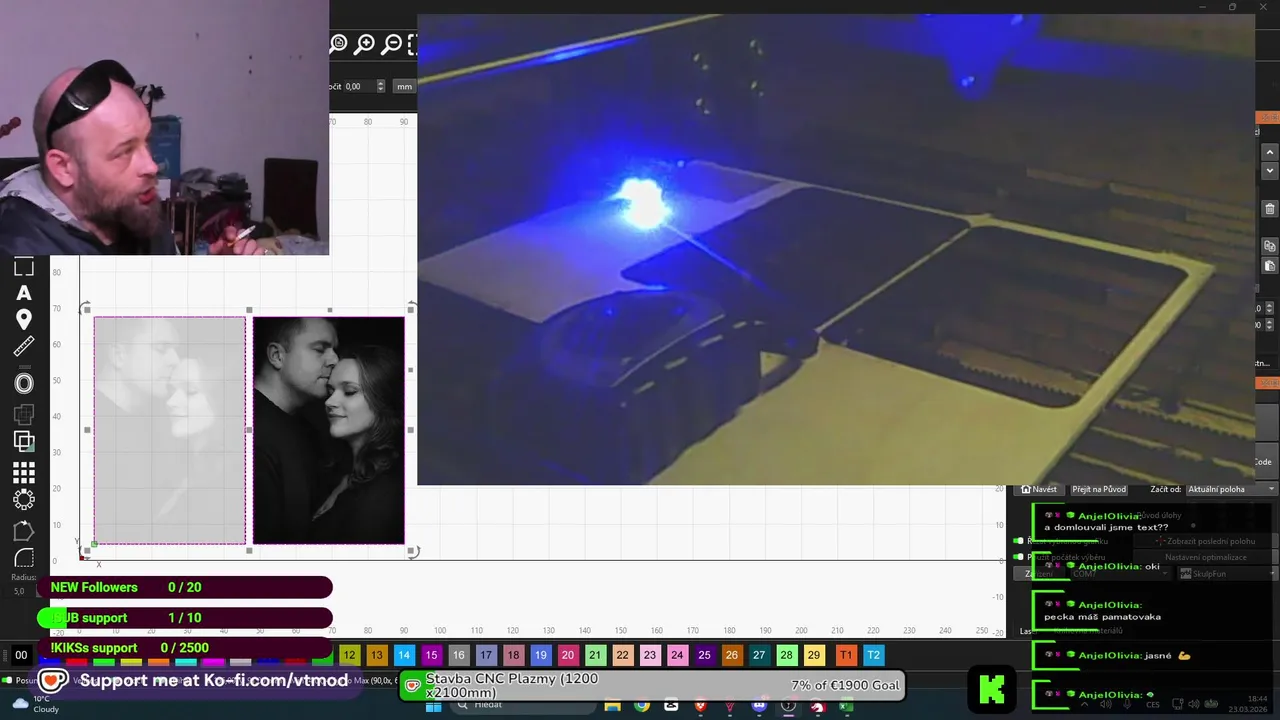Click the stepper beside the 0,00 field
The image size is (1280, 720).
click(380, 86)
